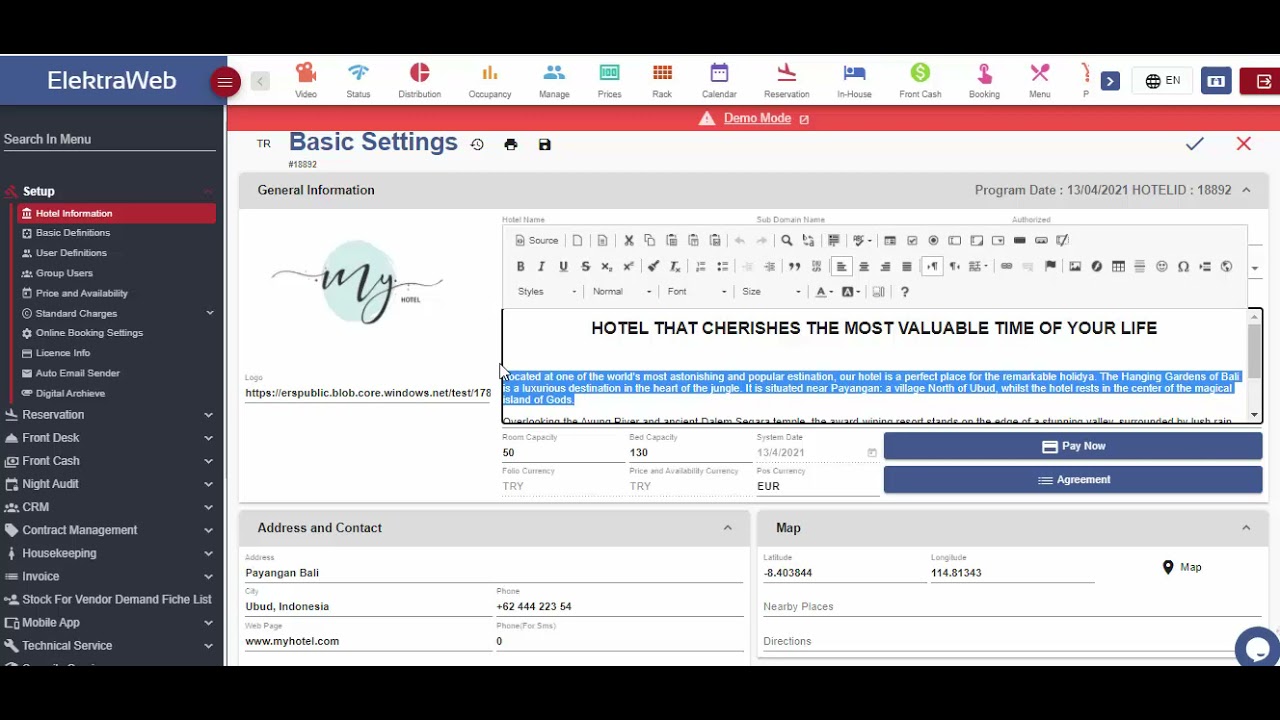
Task: Open the In-House bed icon
Action: click(854, 80)
